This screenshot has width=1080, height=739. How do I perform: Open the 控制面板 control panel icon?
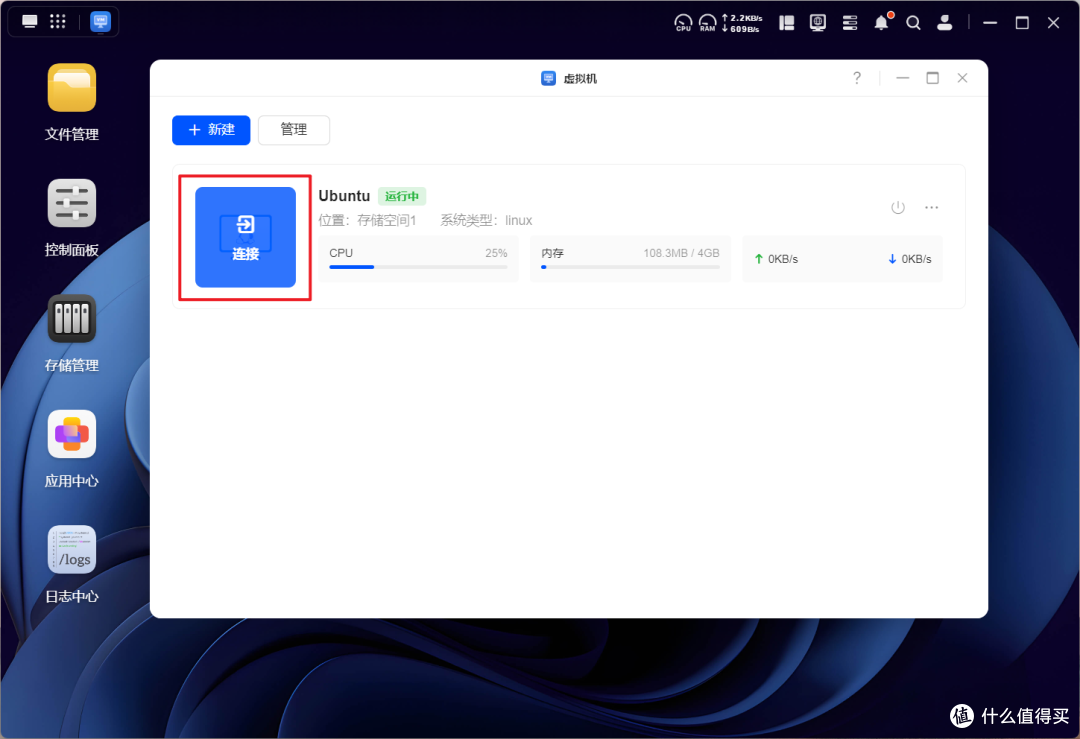pos(72,203)
